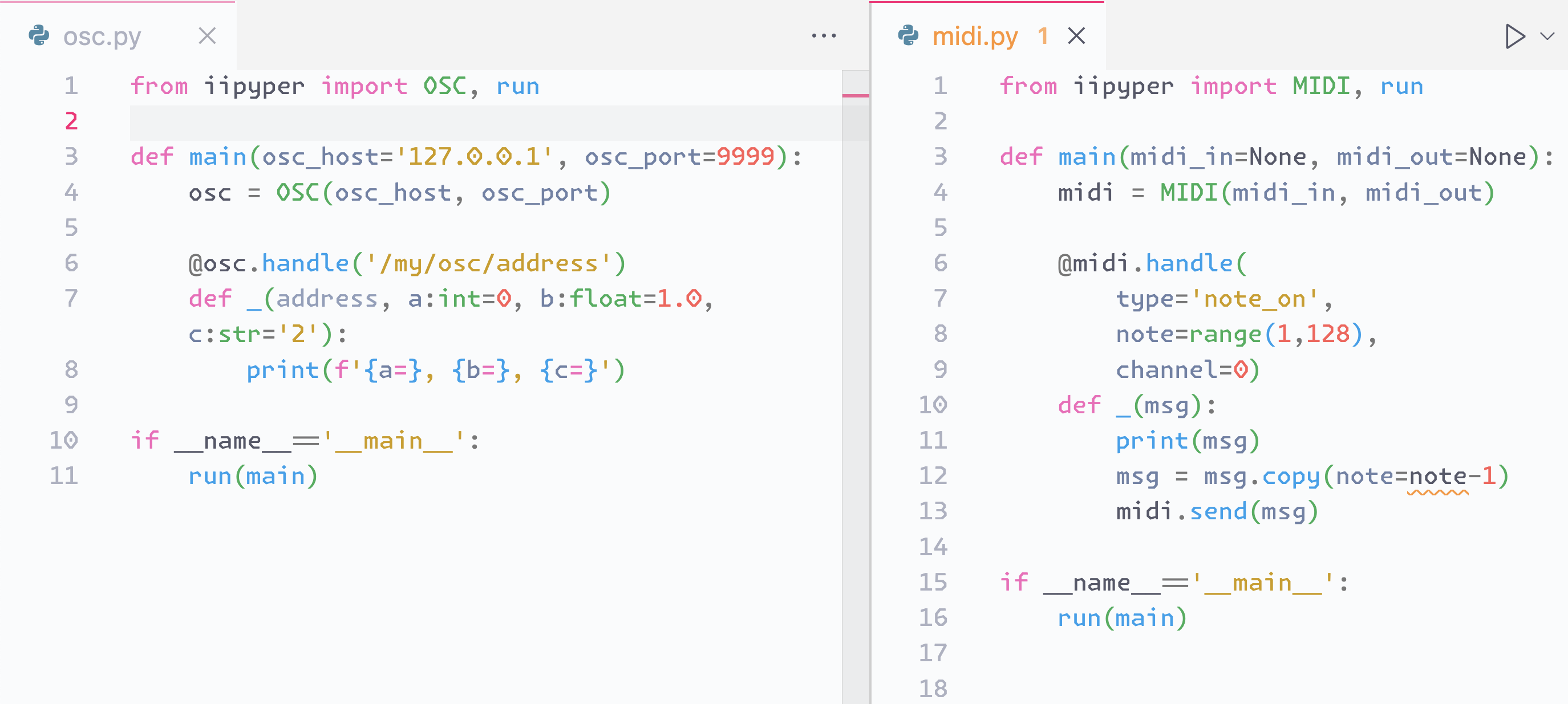Click line number 10 in osc.py gutter
The image size is (1568, 704).
(64, 441)
